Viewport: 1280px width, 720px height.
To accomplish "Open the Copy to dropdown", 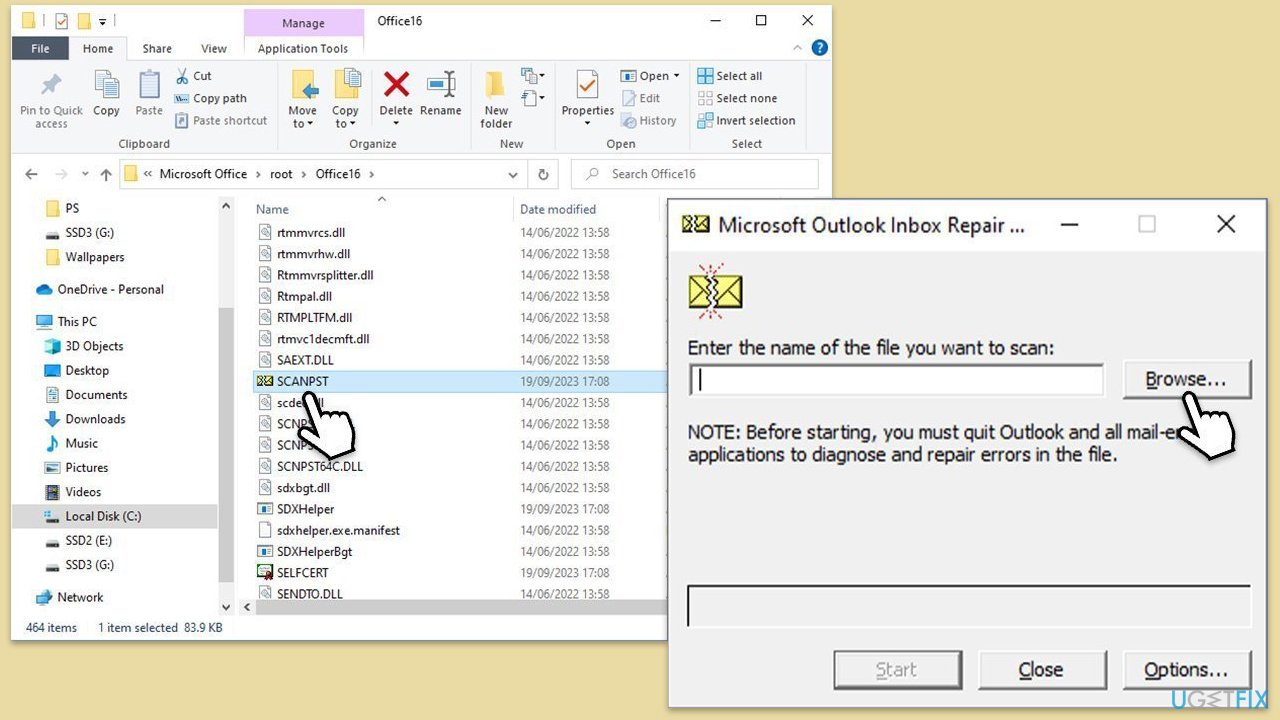I will 345,99.
